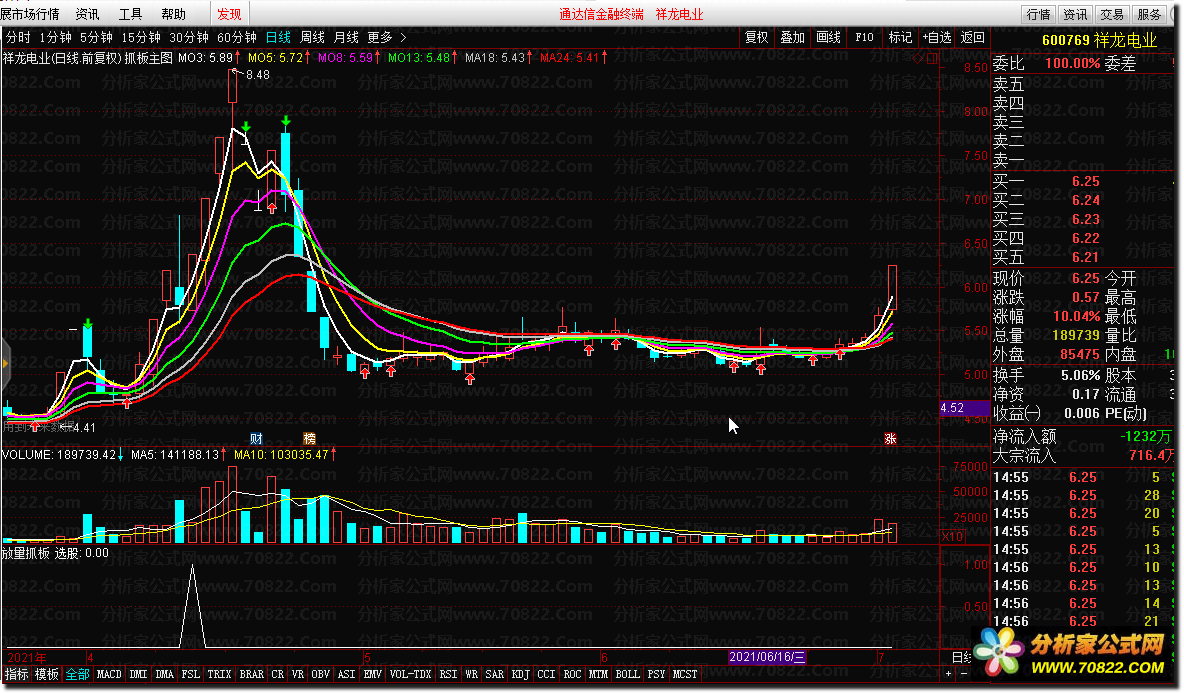The width and height of the screenshot is (1184, 693).
Task: Select the 日线 daily period
Action: coord(278,37)
